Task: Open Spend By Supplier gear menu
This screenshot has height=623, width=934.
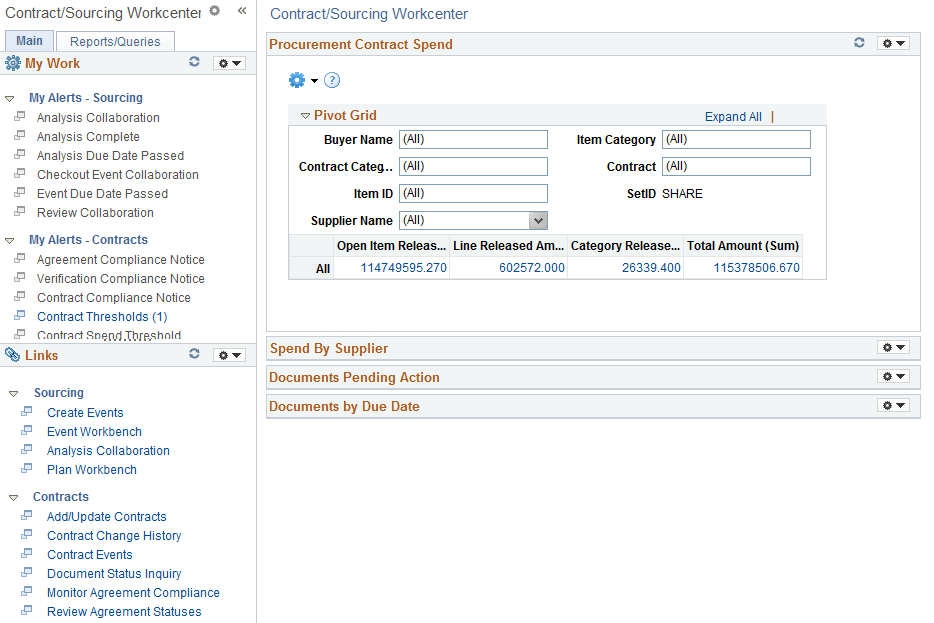Action: tap(893, 347)
